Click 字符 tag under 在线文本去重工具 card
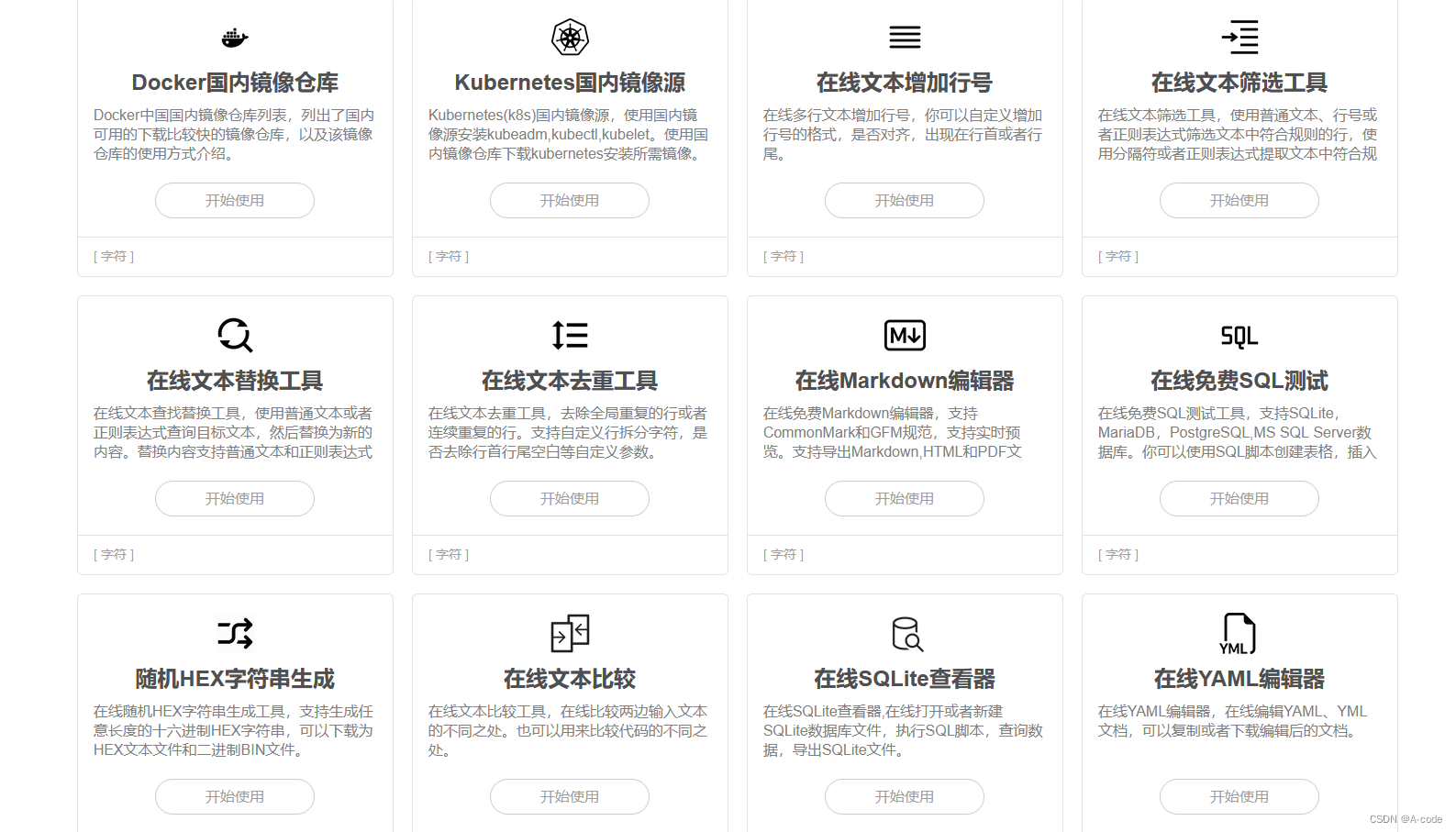The image size is (1456, 832). point(449,555)
